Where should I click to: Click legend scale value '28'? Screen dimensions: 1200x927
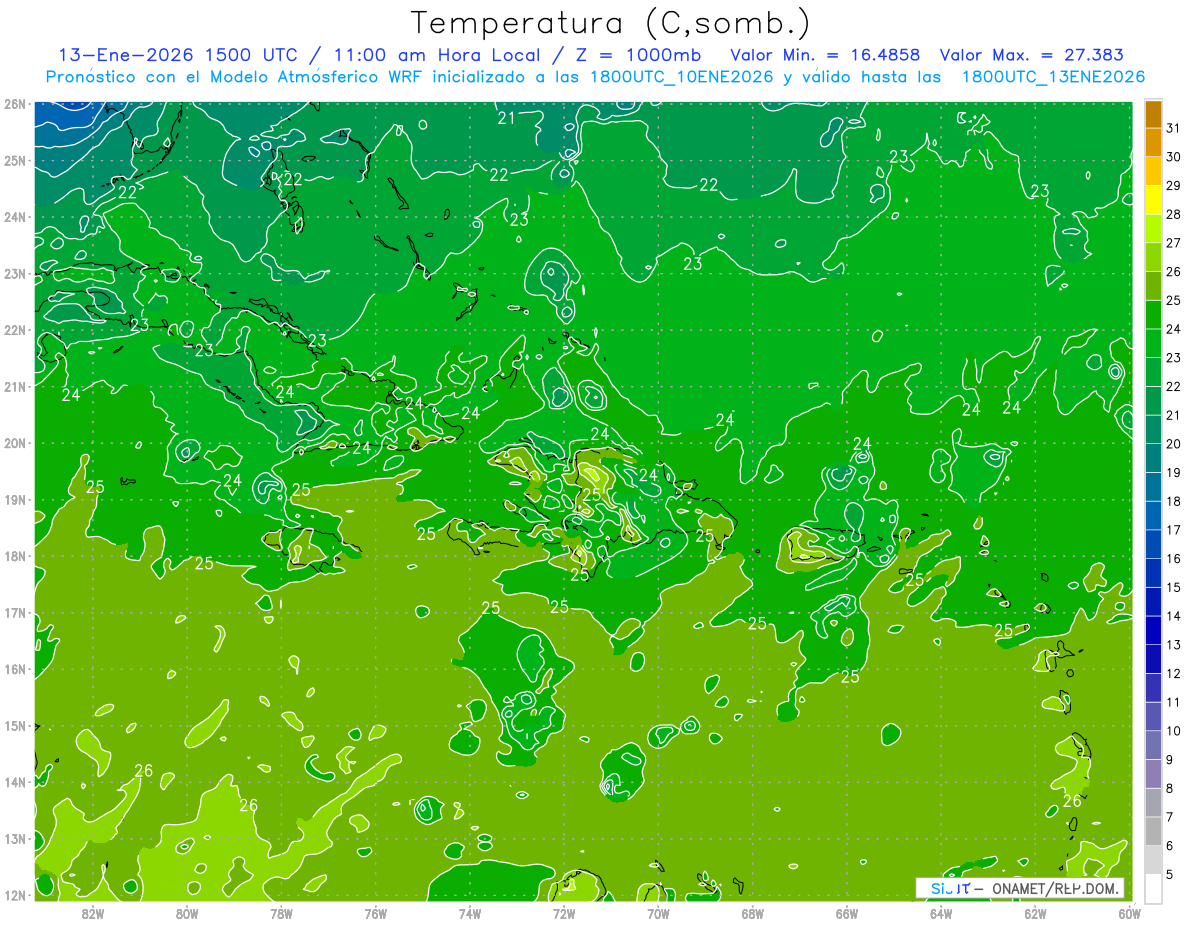tap(1174, 215)
